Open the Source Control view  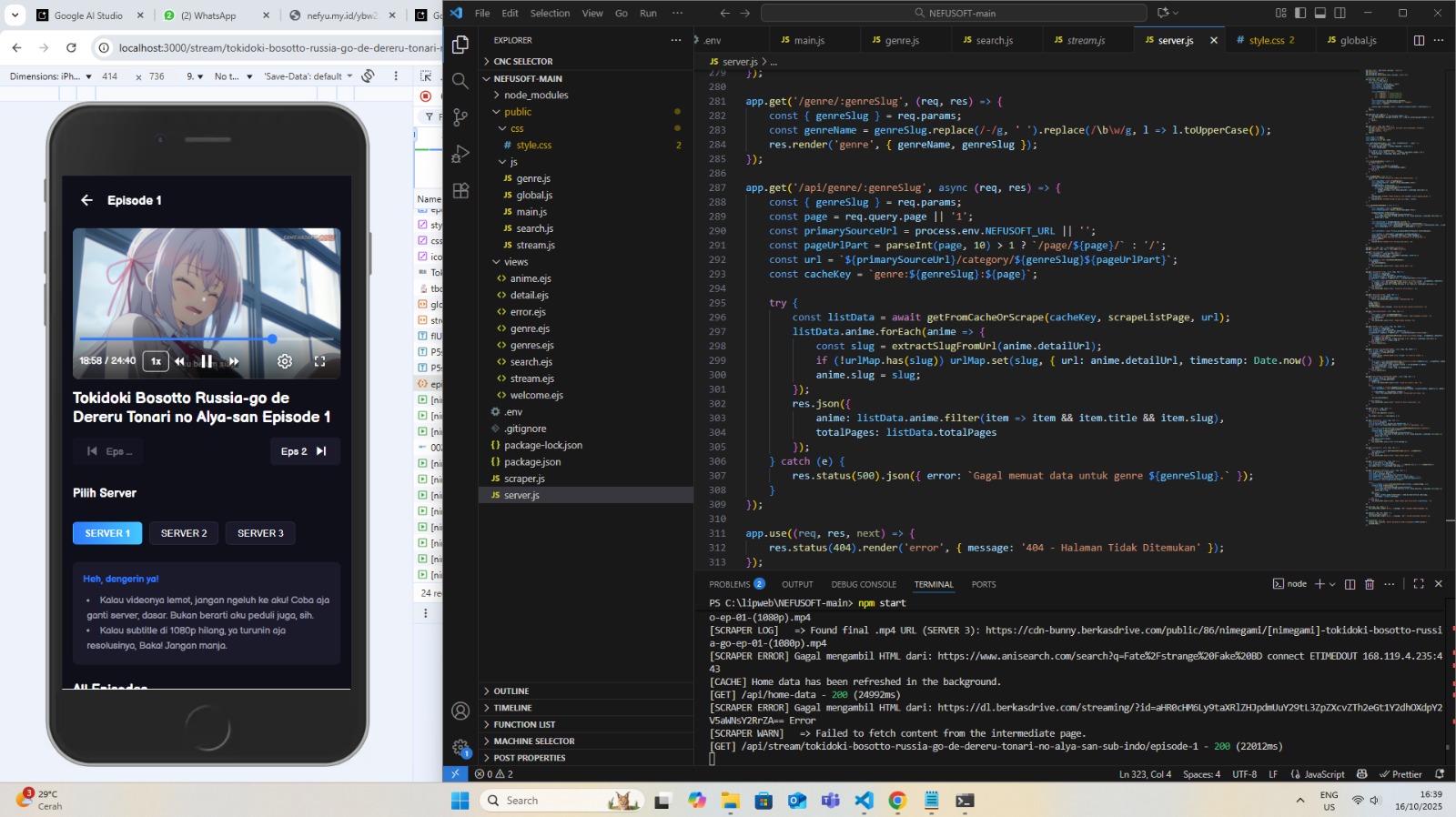(460, 117)
